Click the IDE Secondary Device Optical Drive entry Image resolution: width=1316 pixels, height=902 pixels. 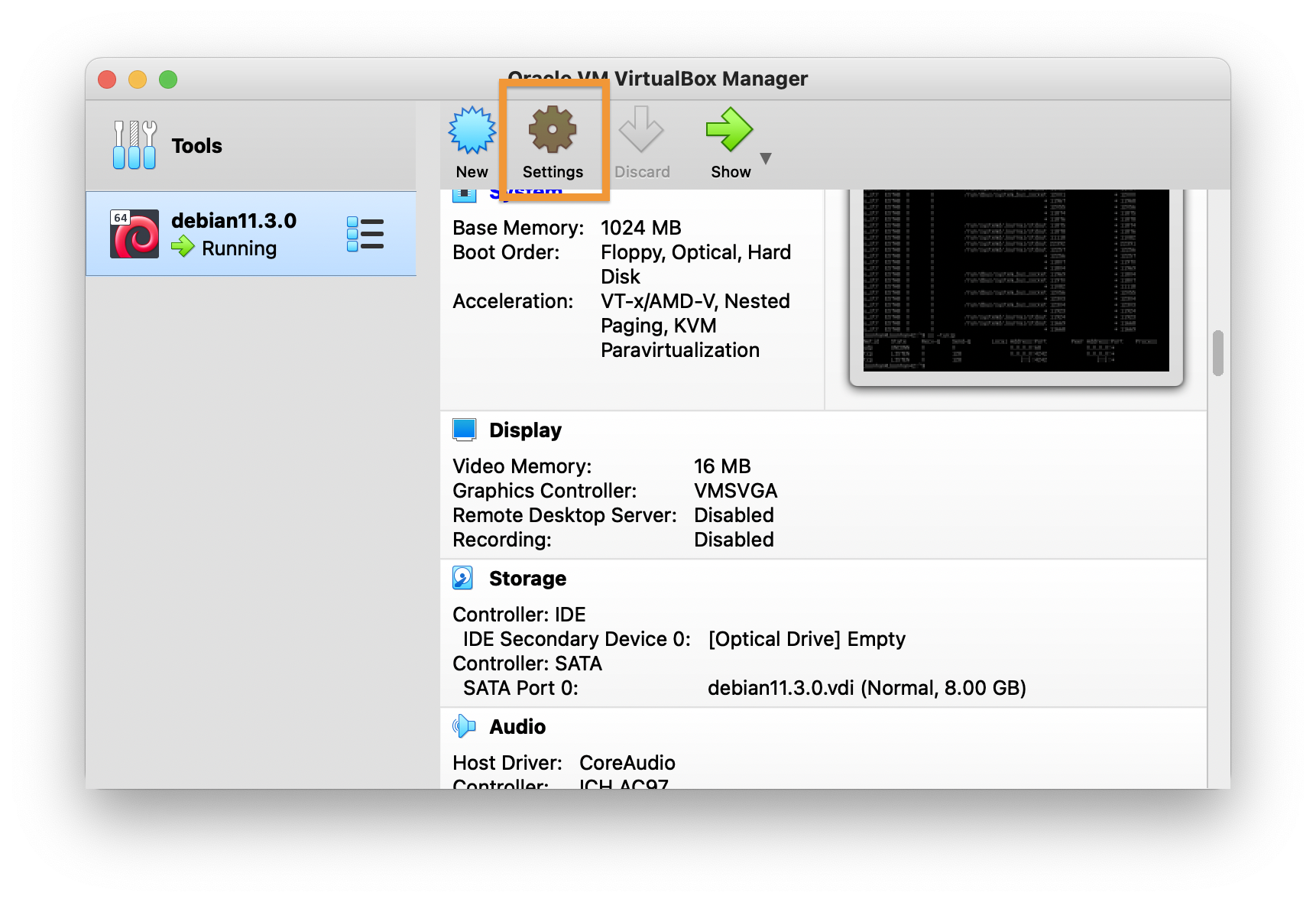[x=806, y=639]
